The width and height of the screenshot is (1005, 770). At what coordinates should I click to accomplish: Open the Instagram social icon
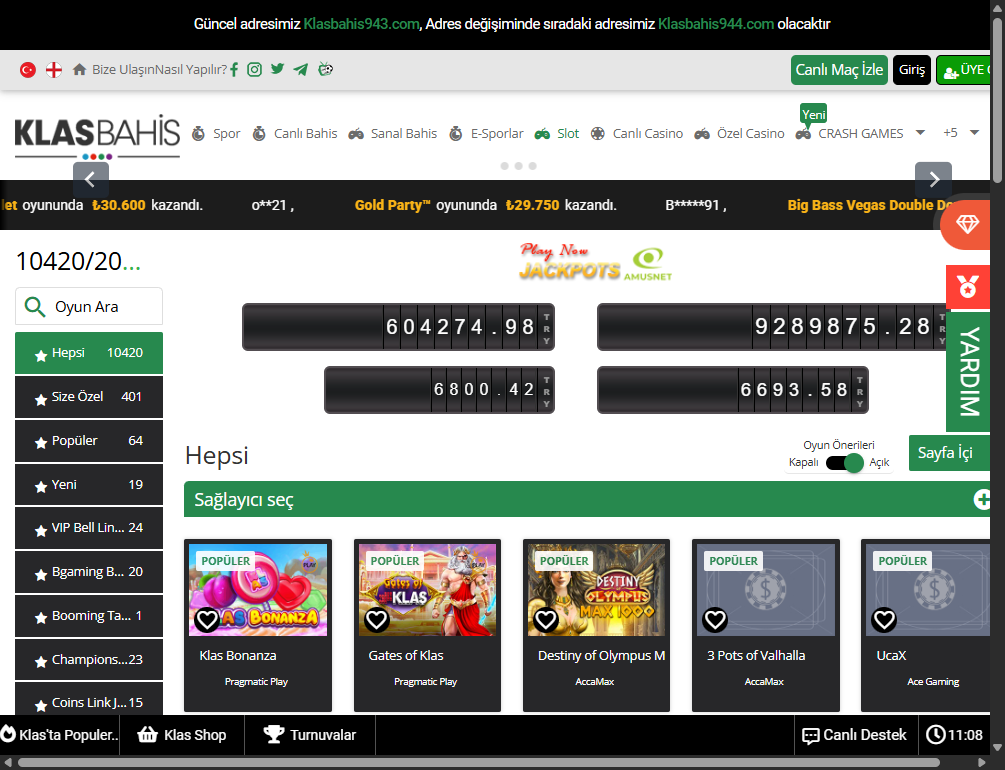(x=255, y=70)
